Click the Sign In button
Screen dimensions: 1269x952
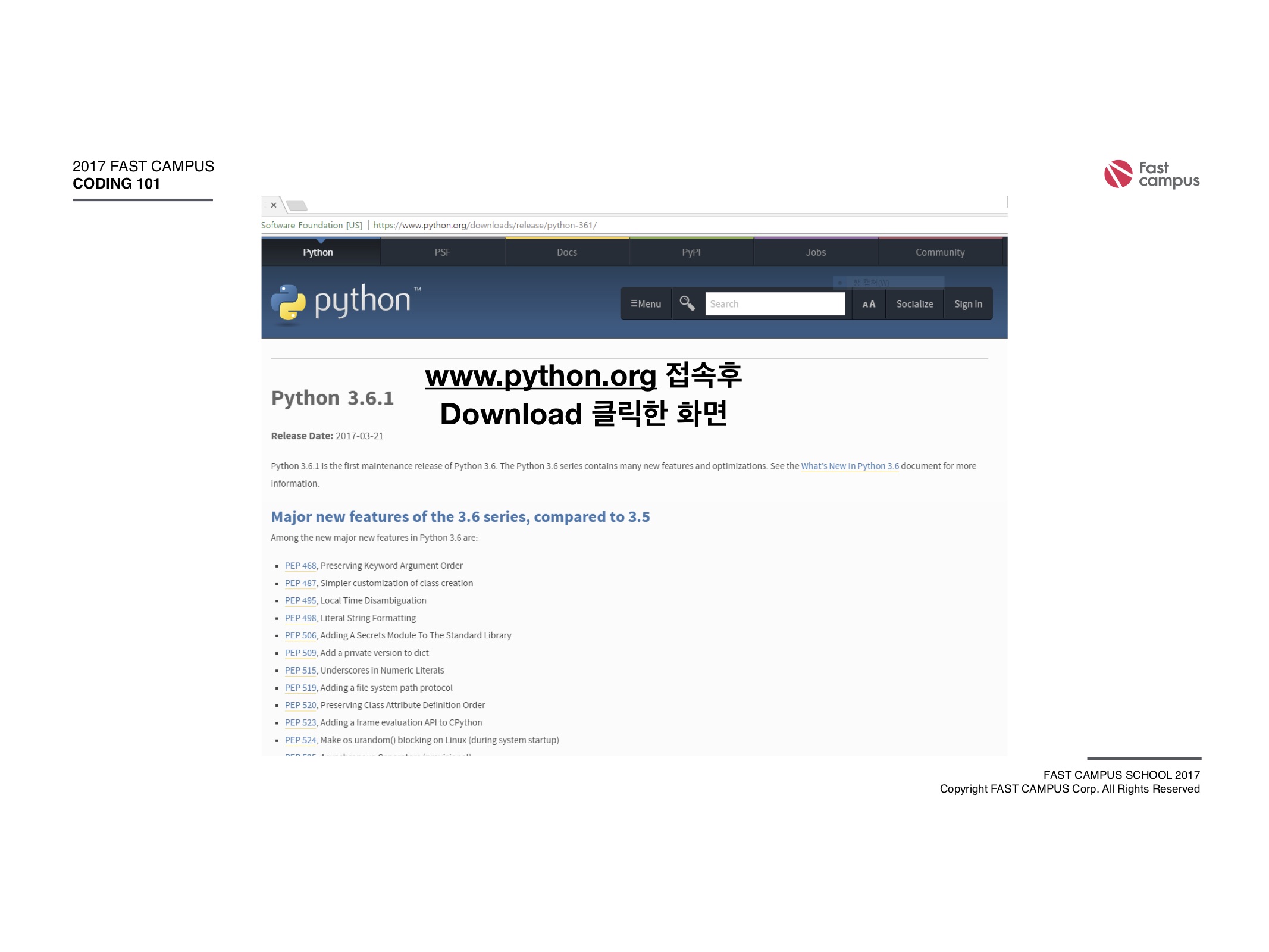(968, 304)
